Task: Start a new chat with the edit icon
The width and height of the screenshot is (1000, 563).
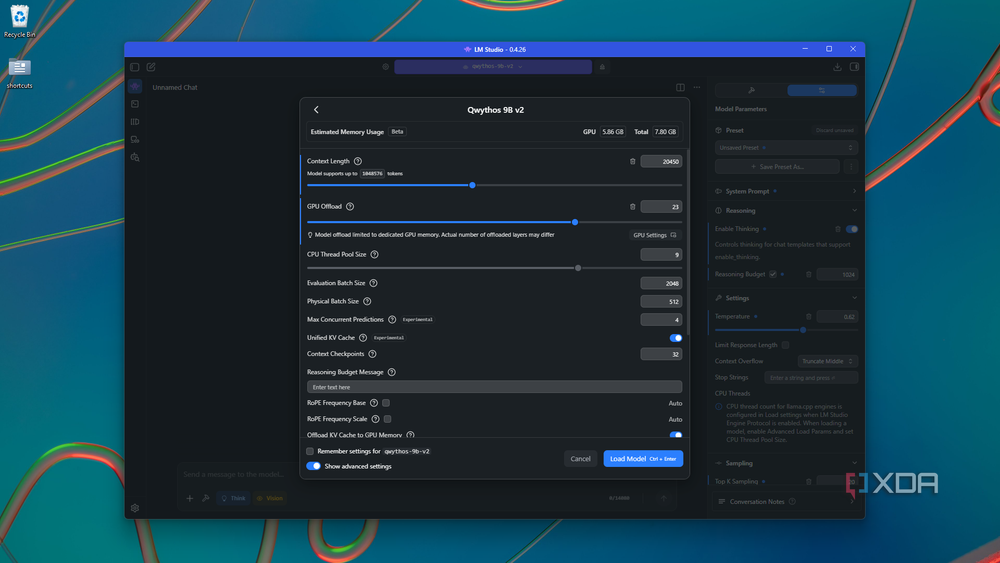Action: (x=151, y=67)
